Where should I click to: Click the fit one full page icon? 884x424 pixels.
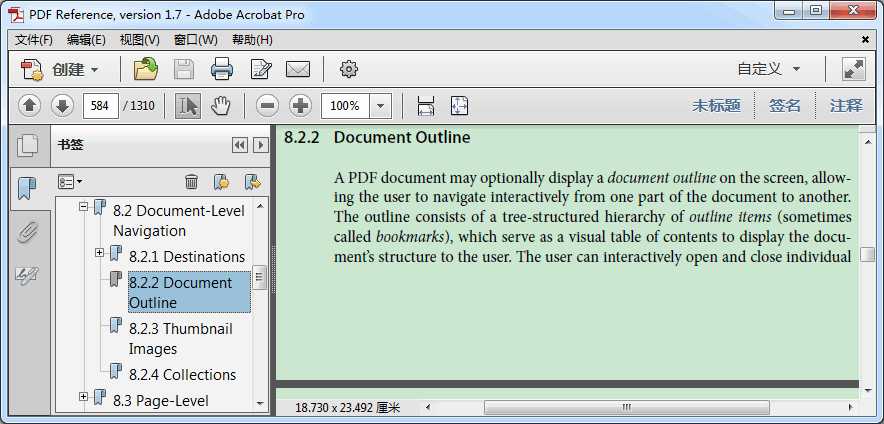coord(459,105)
